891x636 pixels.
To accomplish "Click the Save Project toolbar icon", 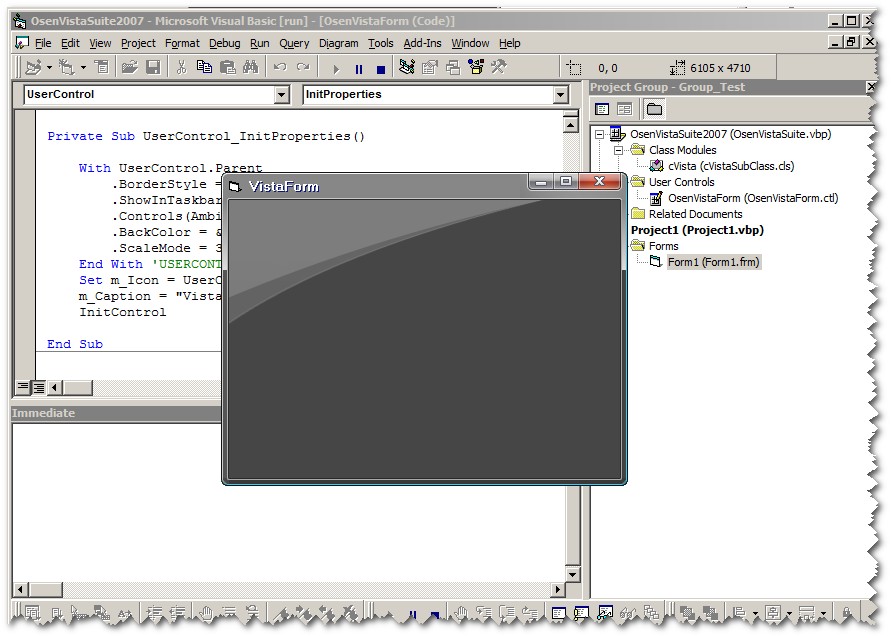I will pyautogui.click(x=153, y=68).
